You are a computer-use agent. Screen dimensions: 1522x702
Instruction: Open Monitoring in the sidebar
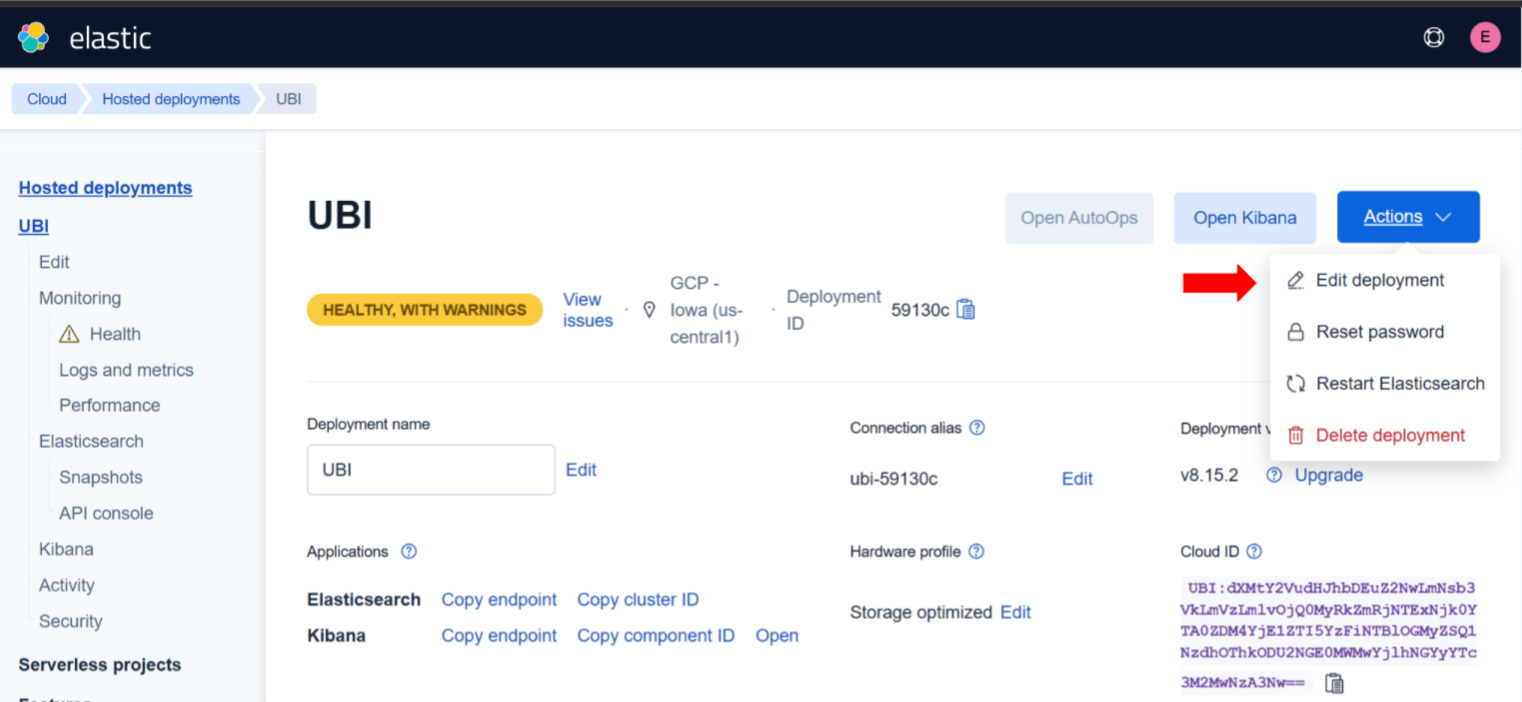tap(80, 298)
